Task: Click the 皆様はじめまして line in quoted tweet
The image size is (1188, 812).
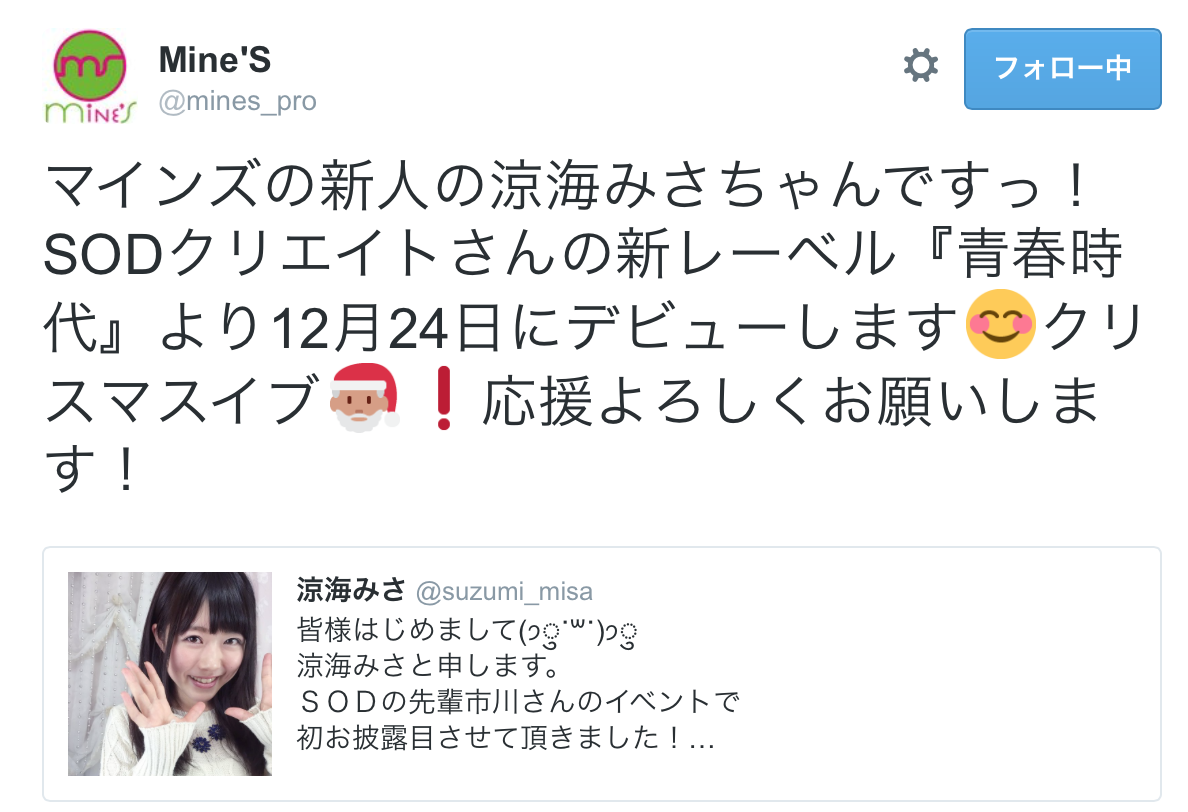Action: point(467,631)
